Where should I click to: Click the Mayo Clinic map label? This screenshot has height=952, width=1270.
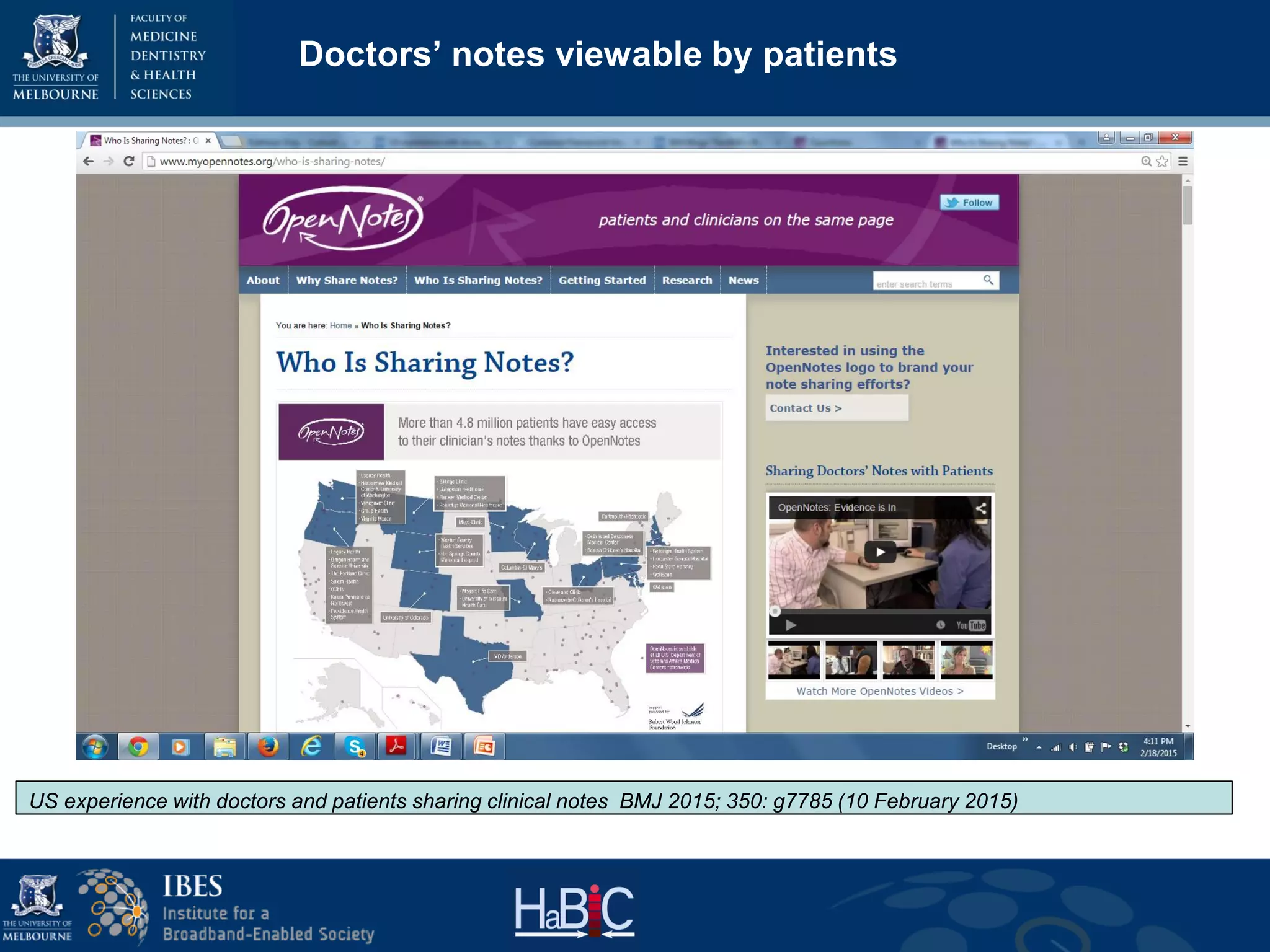pos(470,522)
